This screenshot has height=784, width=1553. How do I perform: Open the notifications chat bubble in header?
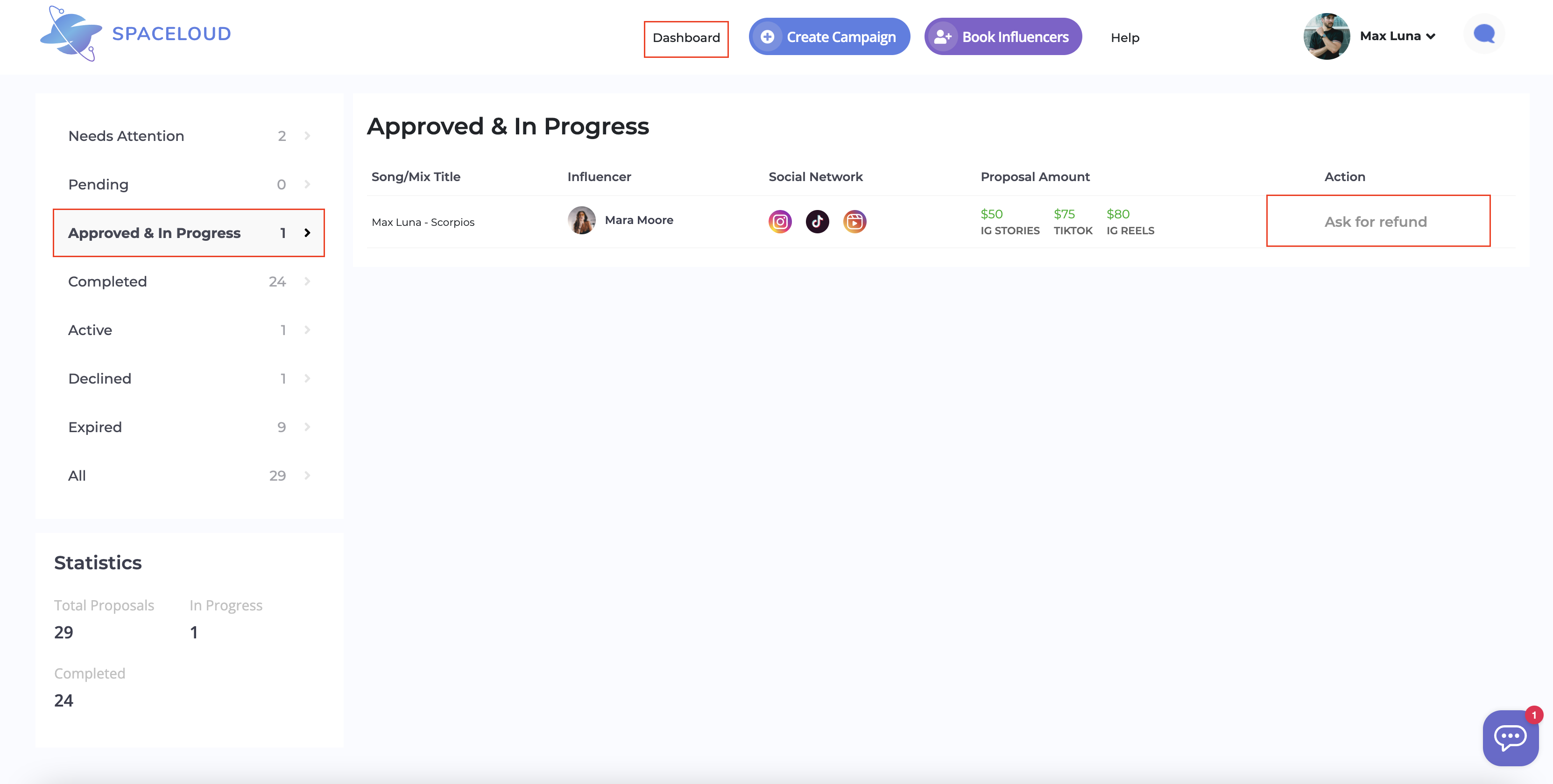tap(1484, 35)
